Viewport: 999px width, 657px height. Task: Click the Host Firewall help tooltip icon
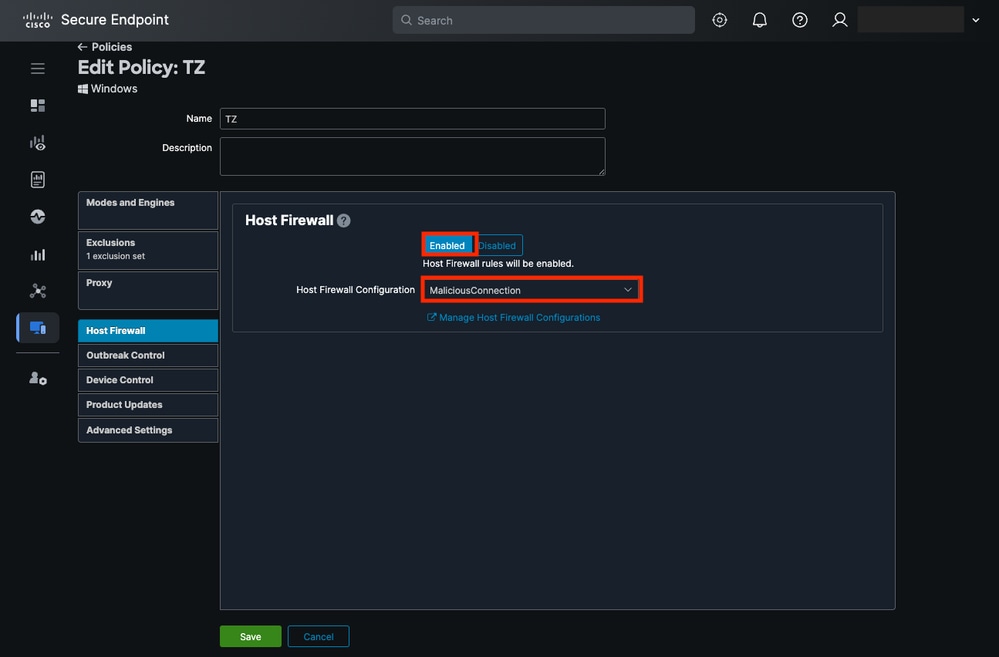click(343, 220)
